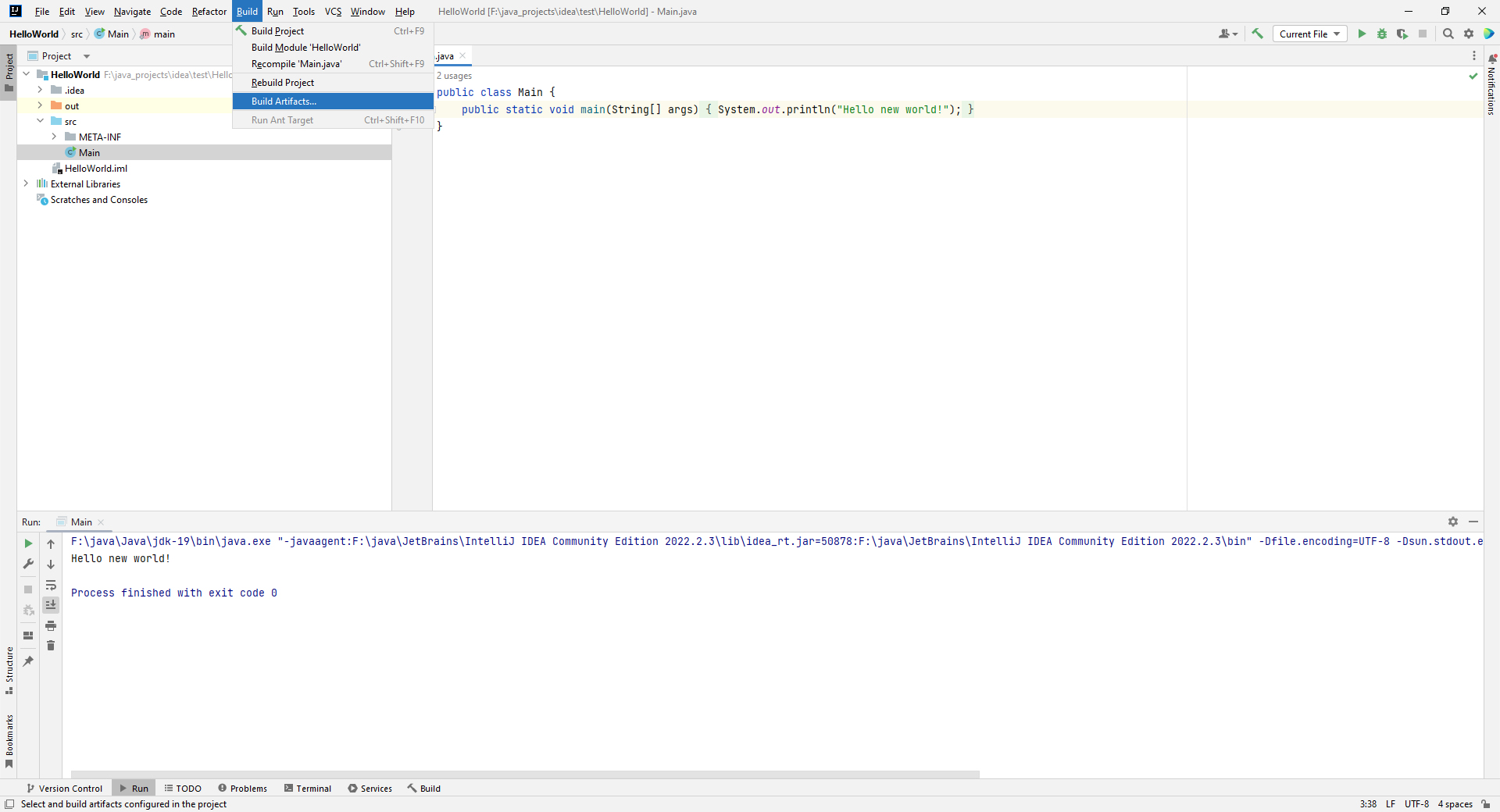The height and width of the screenshot is (812, 1500).
Task: Open the Current File run configuration dropdown
Action: (1309, 34)
